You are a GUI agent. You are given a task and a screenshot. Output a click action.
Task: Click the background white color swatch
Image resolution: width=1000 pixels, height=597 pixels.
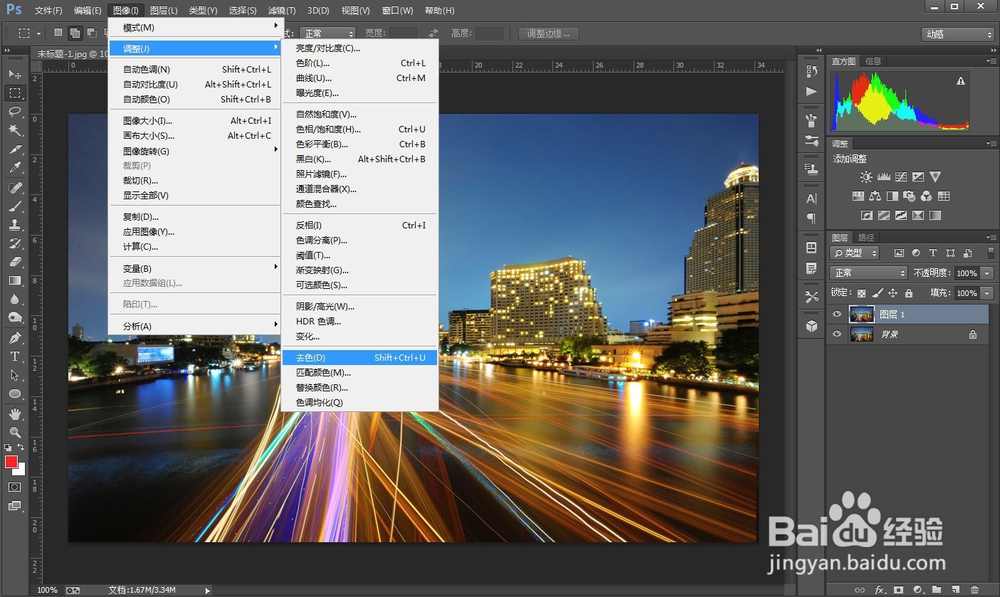(x=22, y=471)
